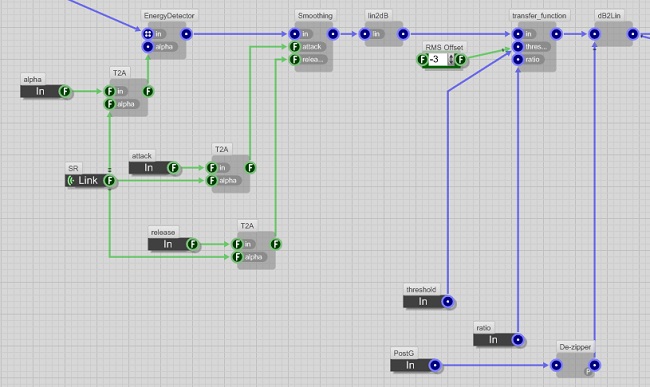Click the De-zipper node title

(575, 347)
